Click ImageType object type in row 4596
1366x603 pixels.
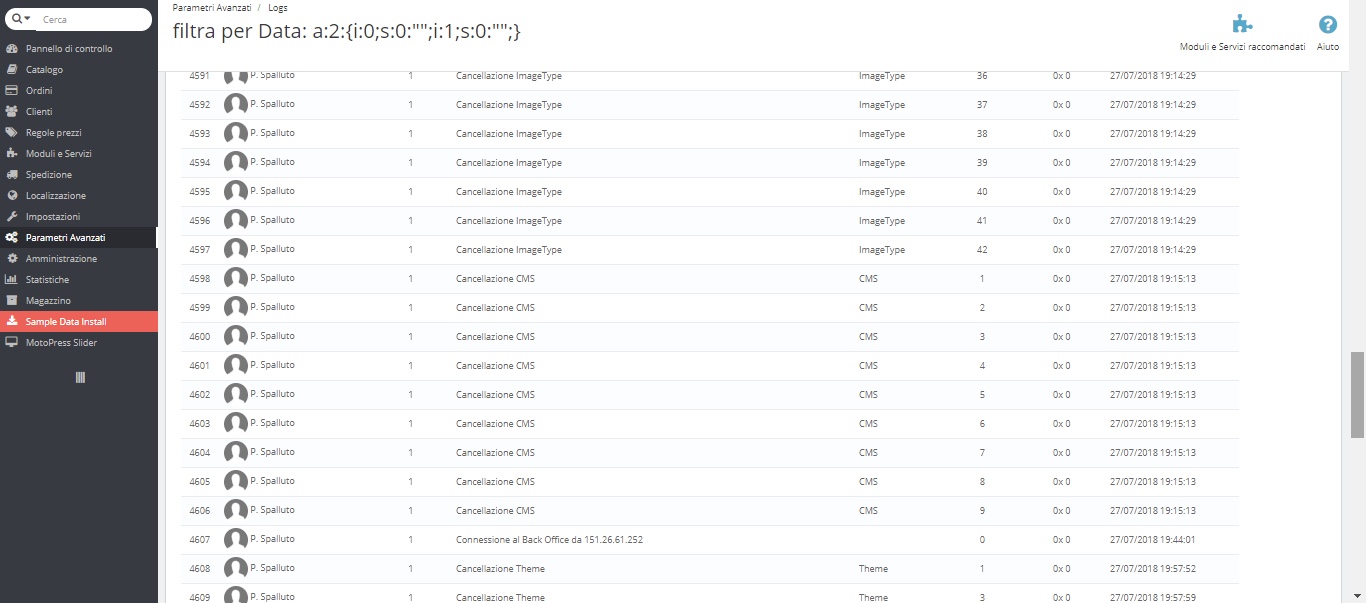(x=882, y=221)
